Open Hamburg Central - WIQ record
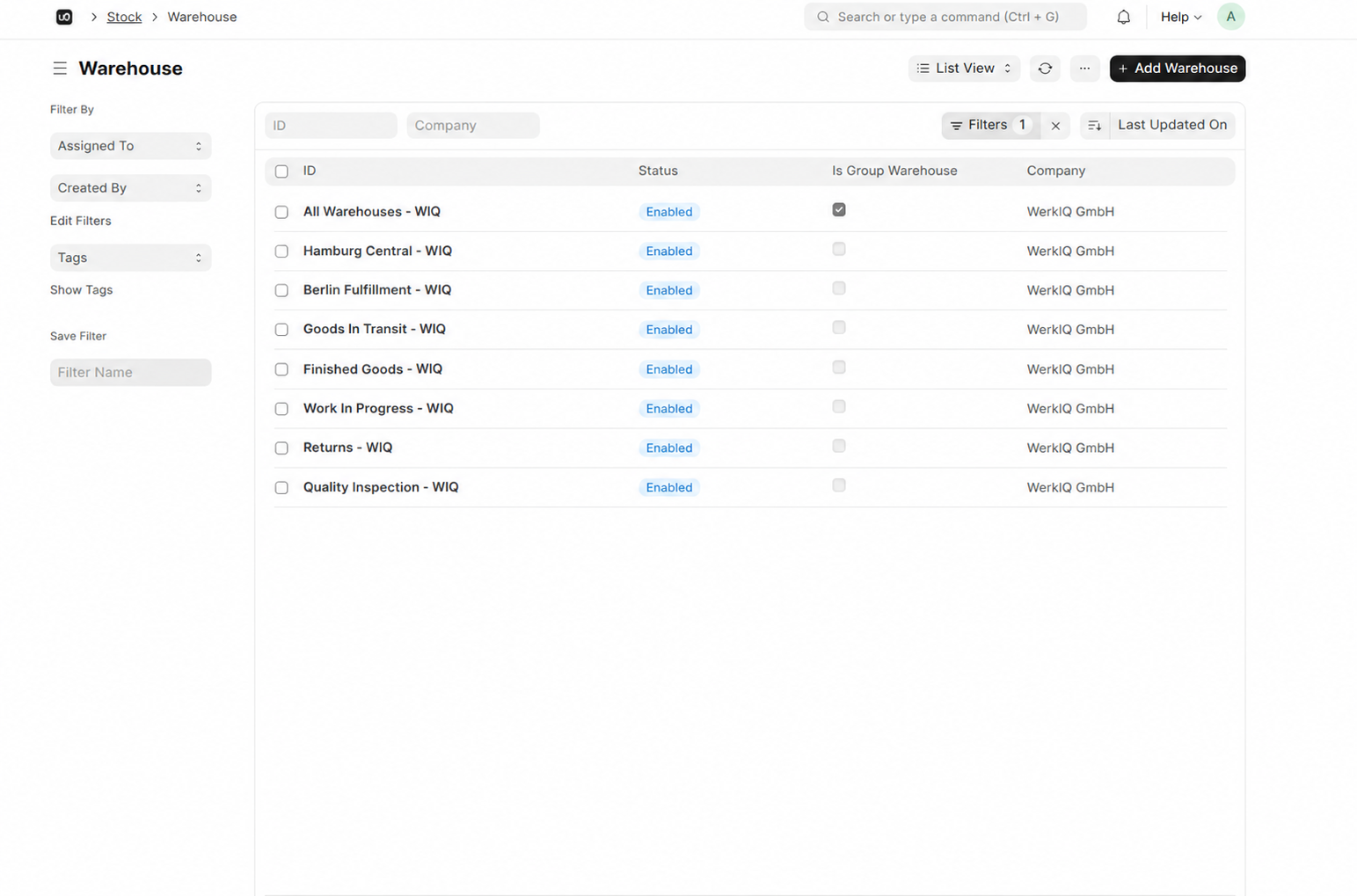This screenshot has height=896, width=1357. [x=377, y=251]
